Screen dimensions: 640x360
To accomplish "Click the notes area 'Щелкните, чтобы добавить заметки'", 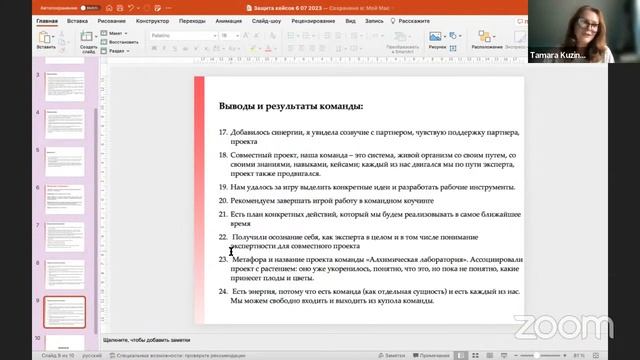I will [147, 340].
